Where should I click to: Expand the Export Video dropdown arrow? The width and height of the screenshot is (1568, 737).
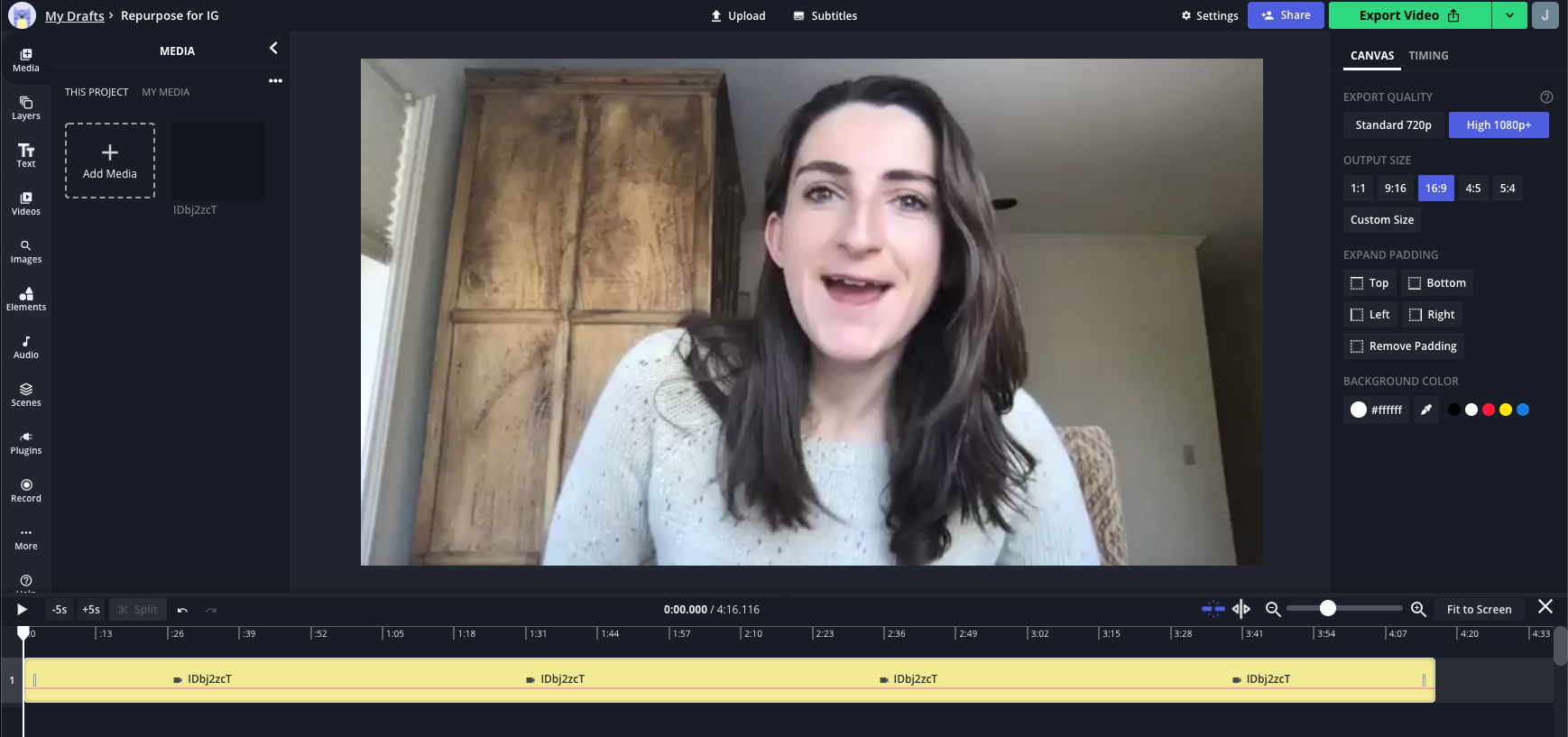(1509, 15)
